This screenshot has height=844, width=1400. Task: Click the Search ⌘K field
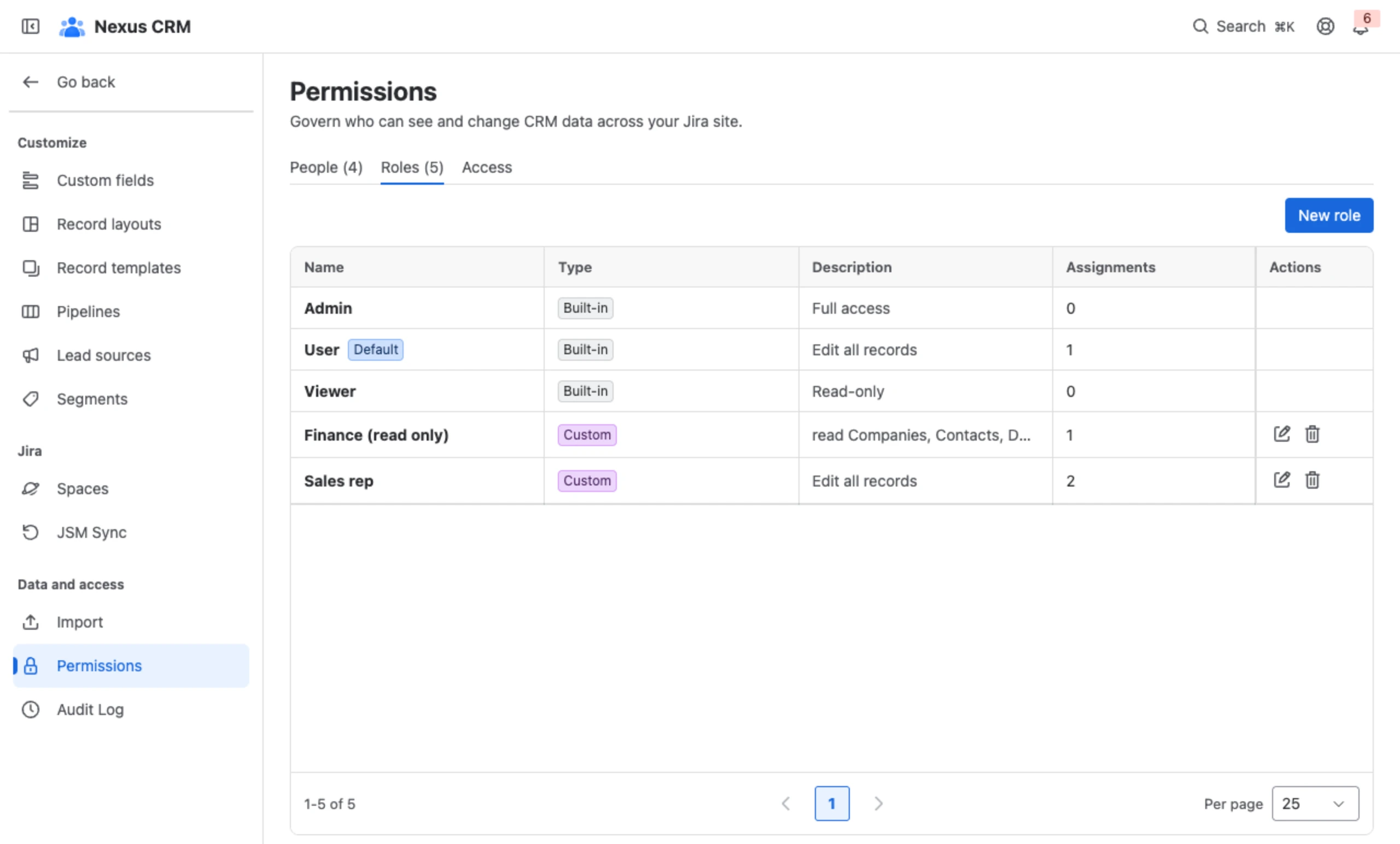click(x=1243, y=26)
